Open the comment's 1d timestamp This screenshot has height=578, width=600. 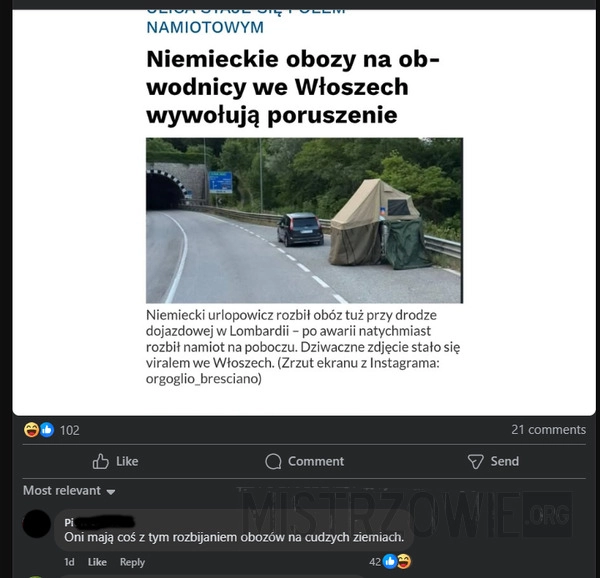(x=69, y=562)
